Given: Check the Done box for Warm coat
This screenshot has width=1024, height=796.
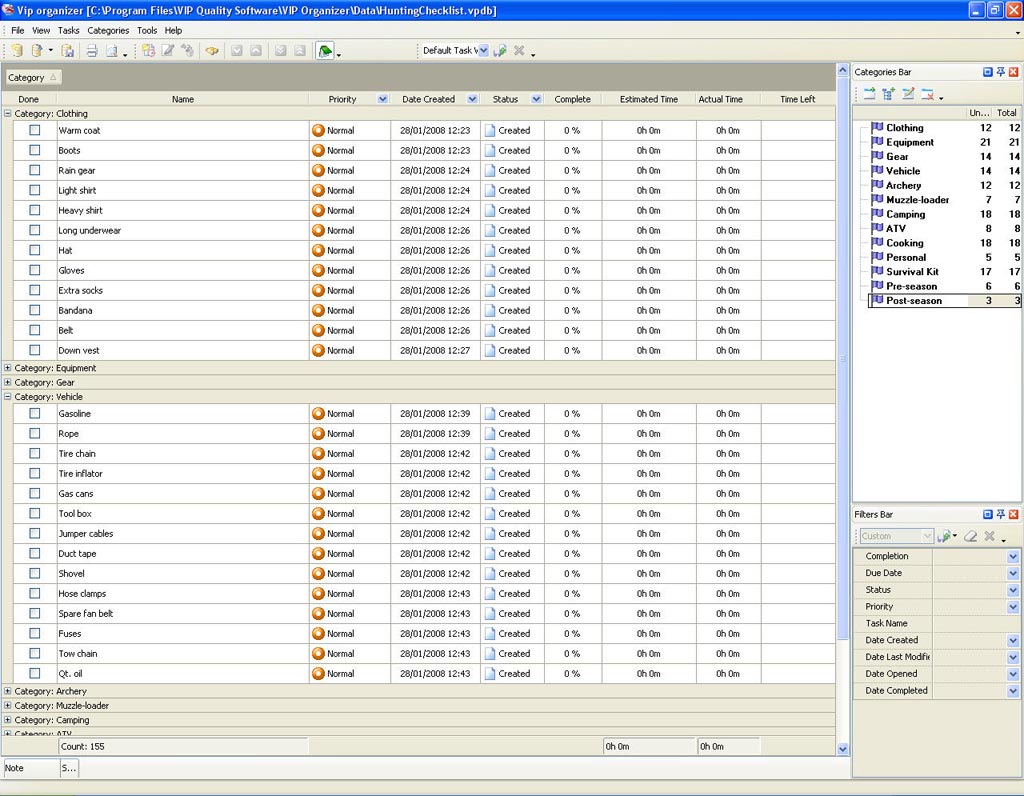Looking at the screenshot, I should (x=35, y=130).
